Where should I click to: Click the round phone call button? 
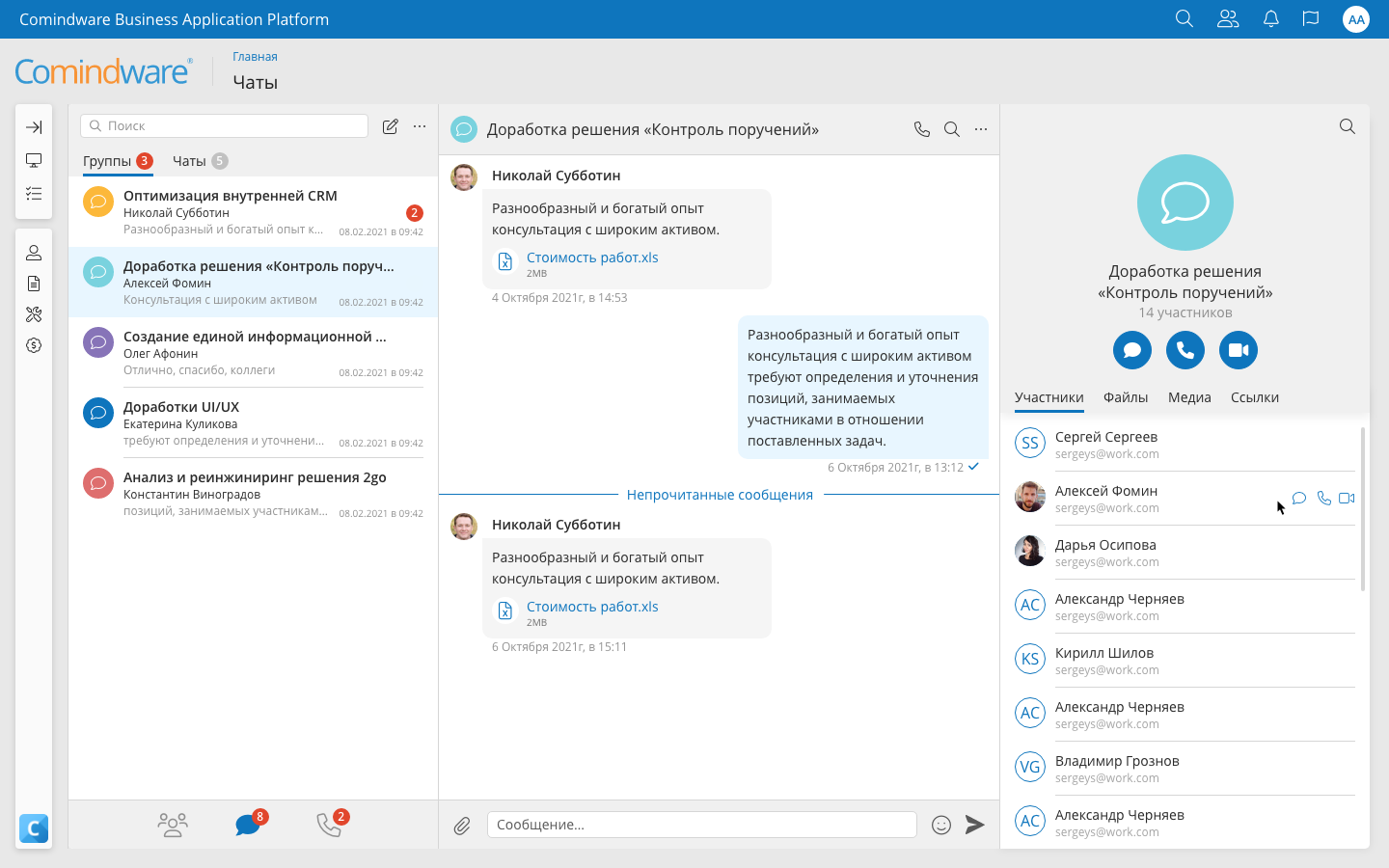[x=1185, y=350]
